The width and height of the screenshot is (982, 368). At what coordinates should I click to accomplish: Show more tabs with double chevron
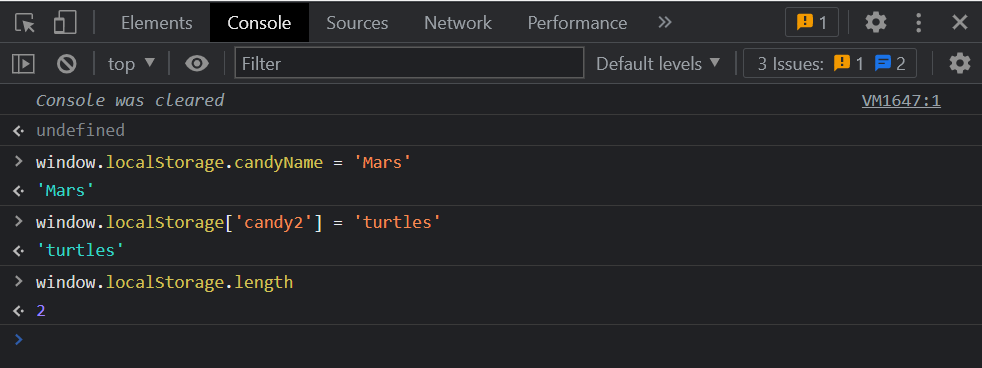[x=664, y=23]
